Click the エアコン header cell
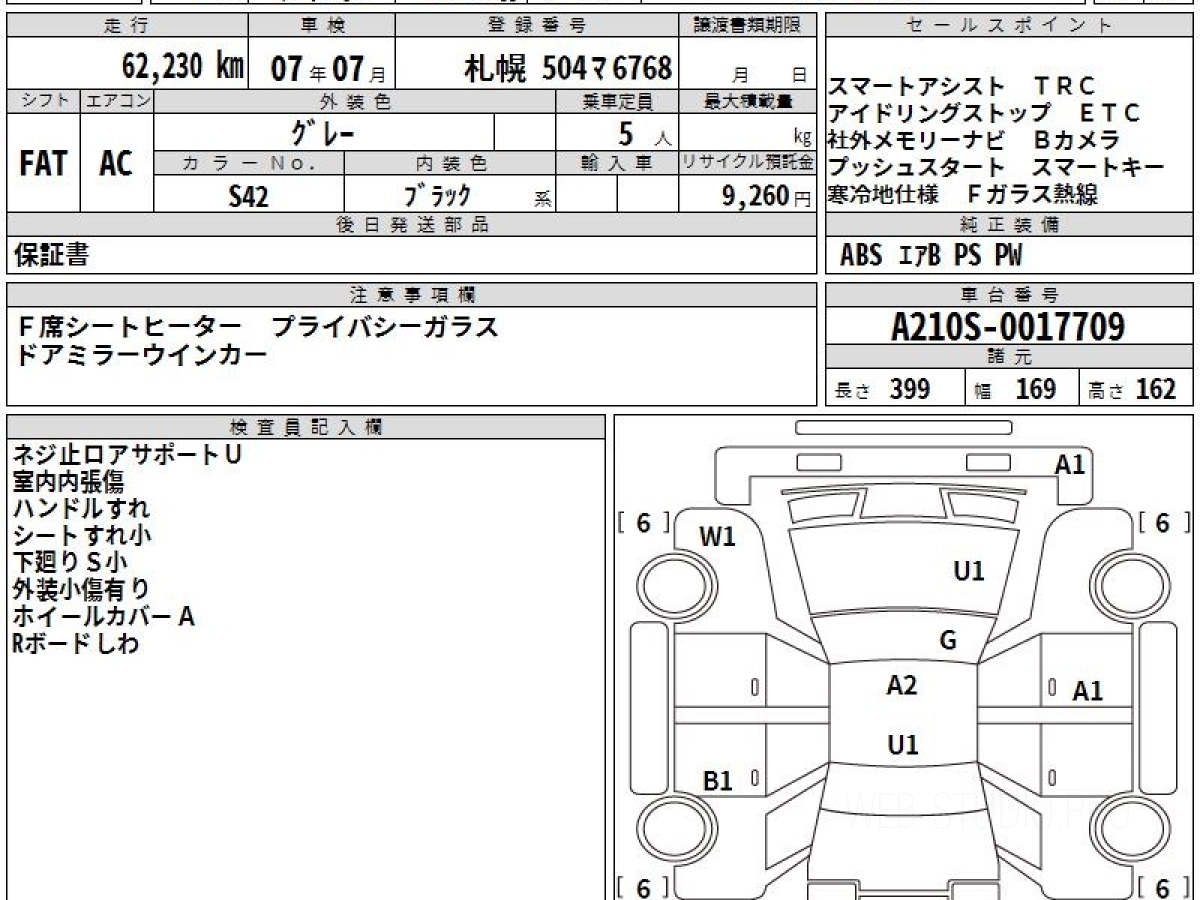This screenshot has height=900, width=1200. pyautogui.click(x=117, y=100)
